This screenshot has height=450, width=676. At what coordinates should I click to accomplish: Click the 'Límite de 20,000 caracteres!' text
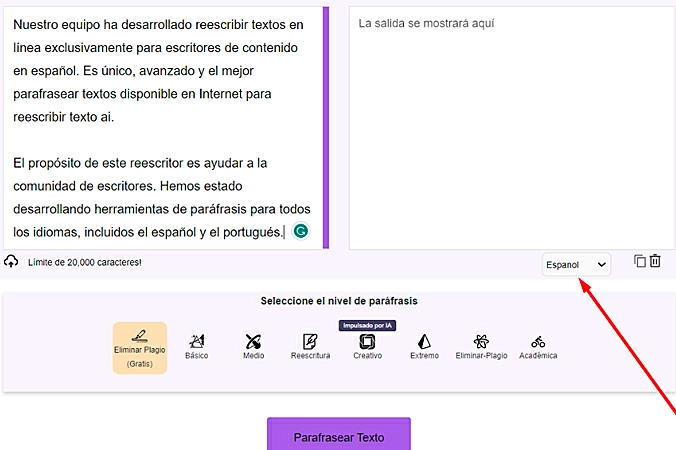click(85, 262)
